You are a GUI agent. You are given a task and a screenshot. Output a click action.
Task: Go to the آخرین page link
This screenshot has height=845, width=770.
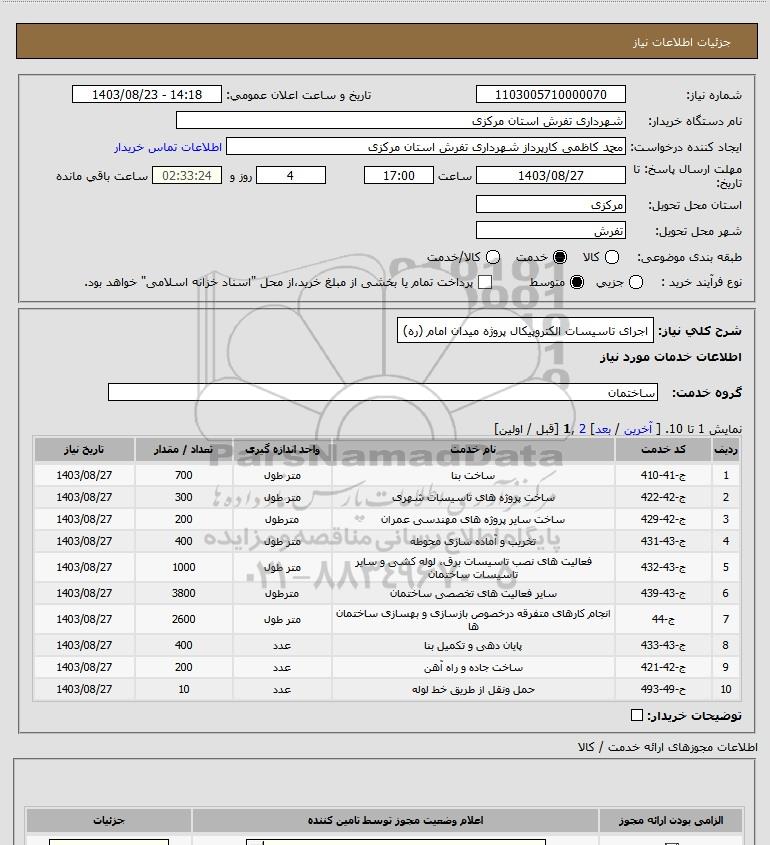[637, 429]
